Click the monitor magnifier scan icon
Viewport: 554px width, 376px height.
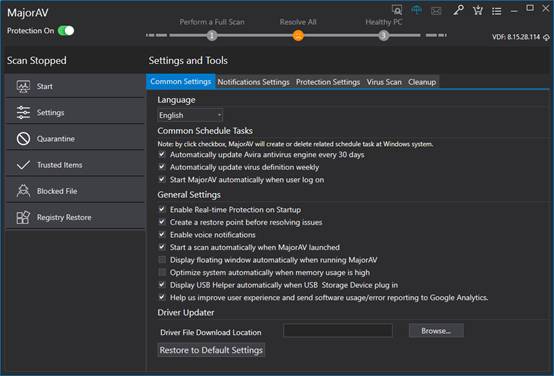tap(397, 10)
